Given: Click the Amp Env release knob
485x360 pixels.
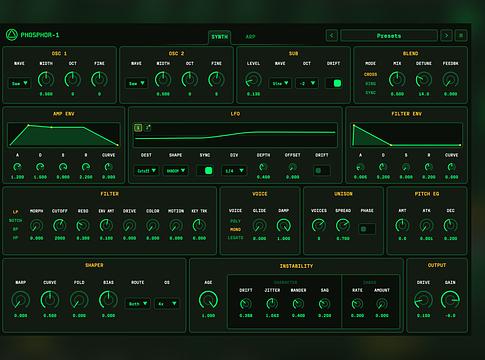Looking at the screenshot, I should click(x=86, y=167).
